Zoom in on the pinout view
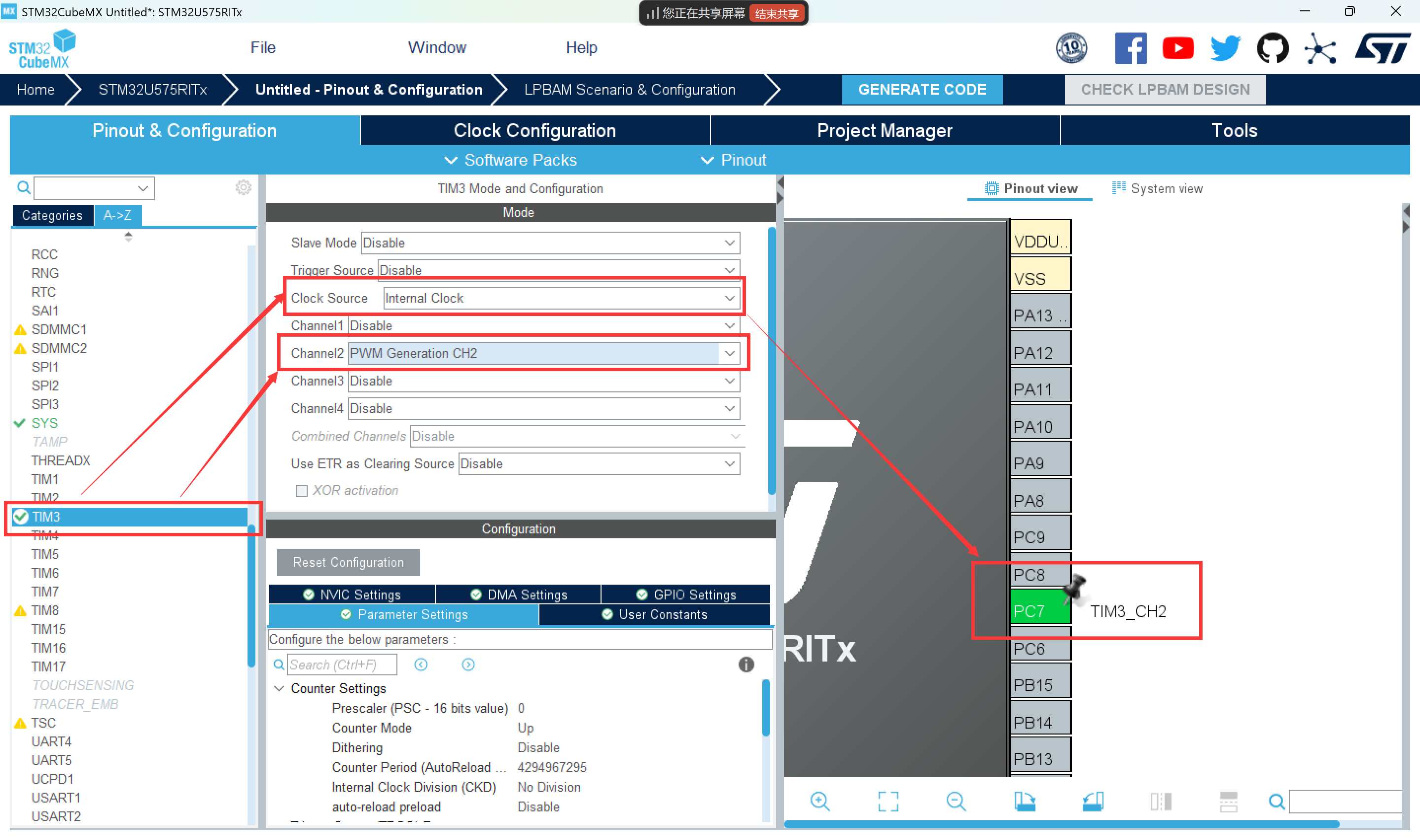 (x=819, y=802)
